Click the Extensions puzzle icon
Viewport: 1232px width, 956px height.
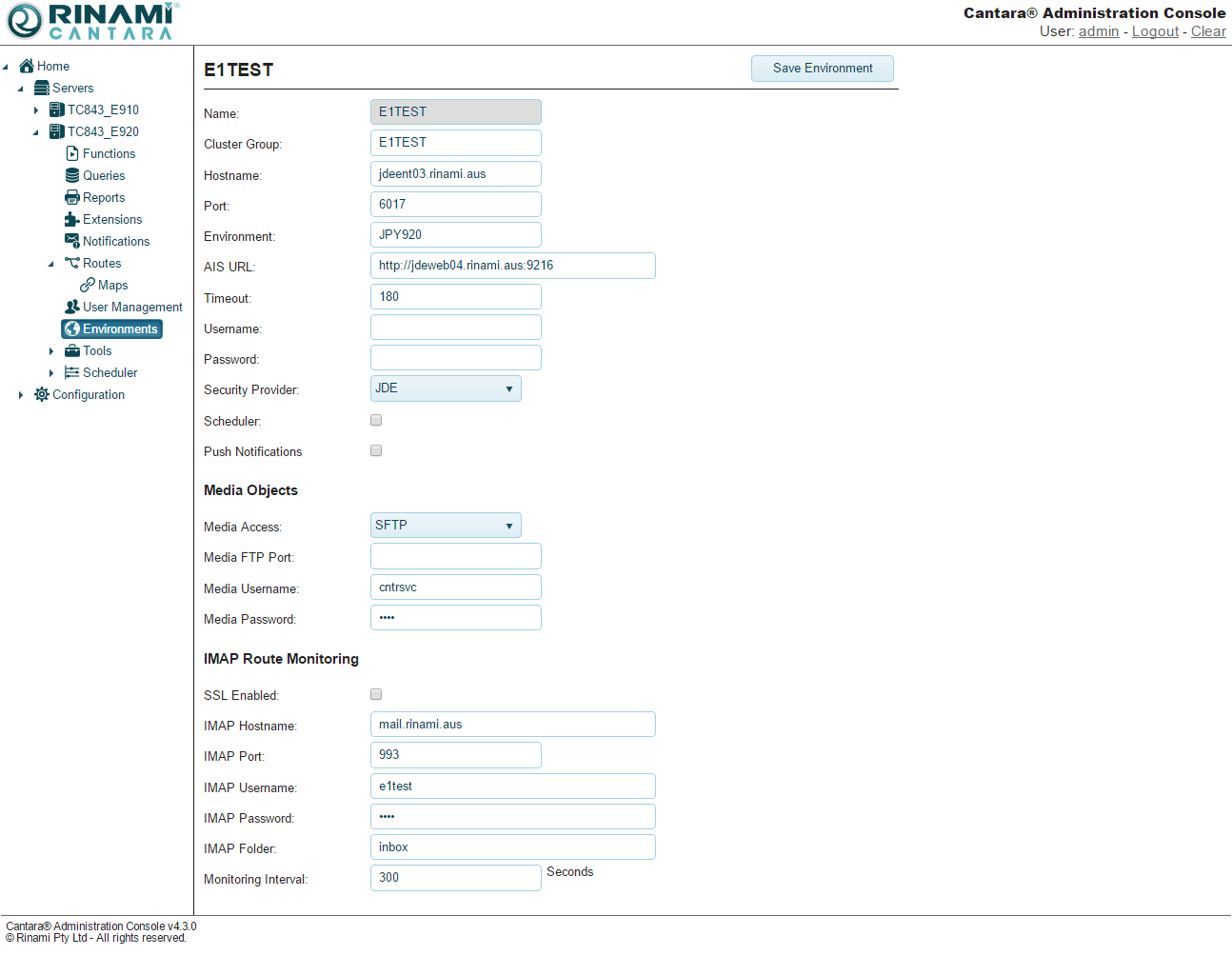72,219
